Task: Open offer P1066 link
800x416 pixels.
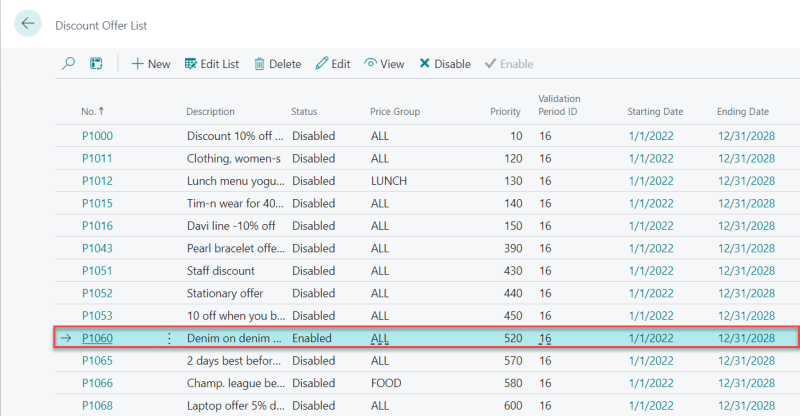Action: coord(97,383)
